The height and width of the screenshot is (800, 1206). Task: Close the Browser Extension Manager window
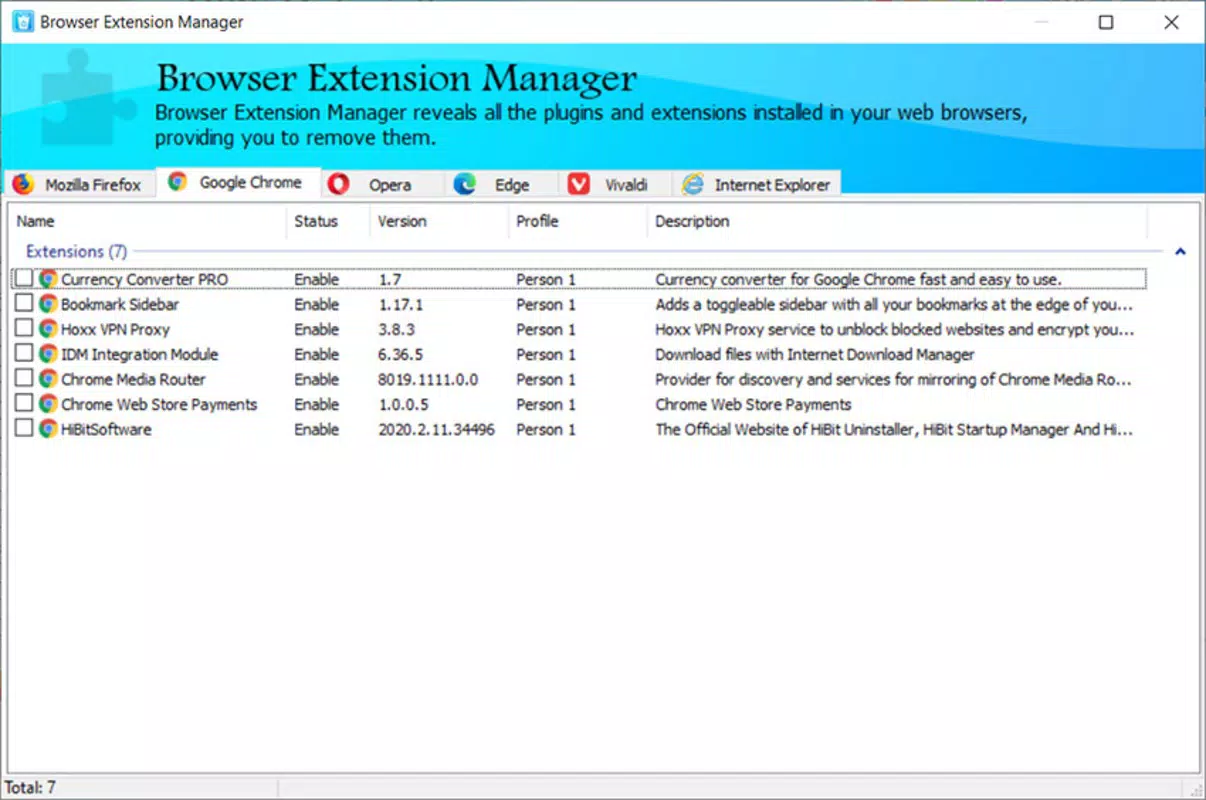(x=1172, y=22)
